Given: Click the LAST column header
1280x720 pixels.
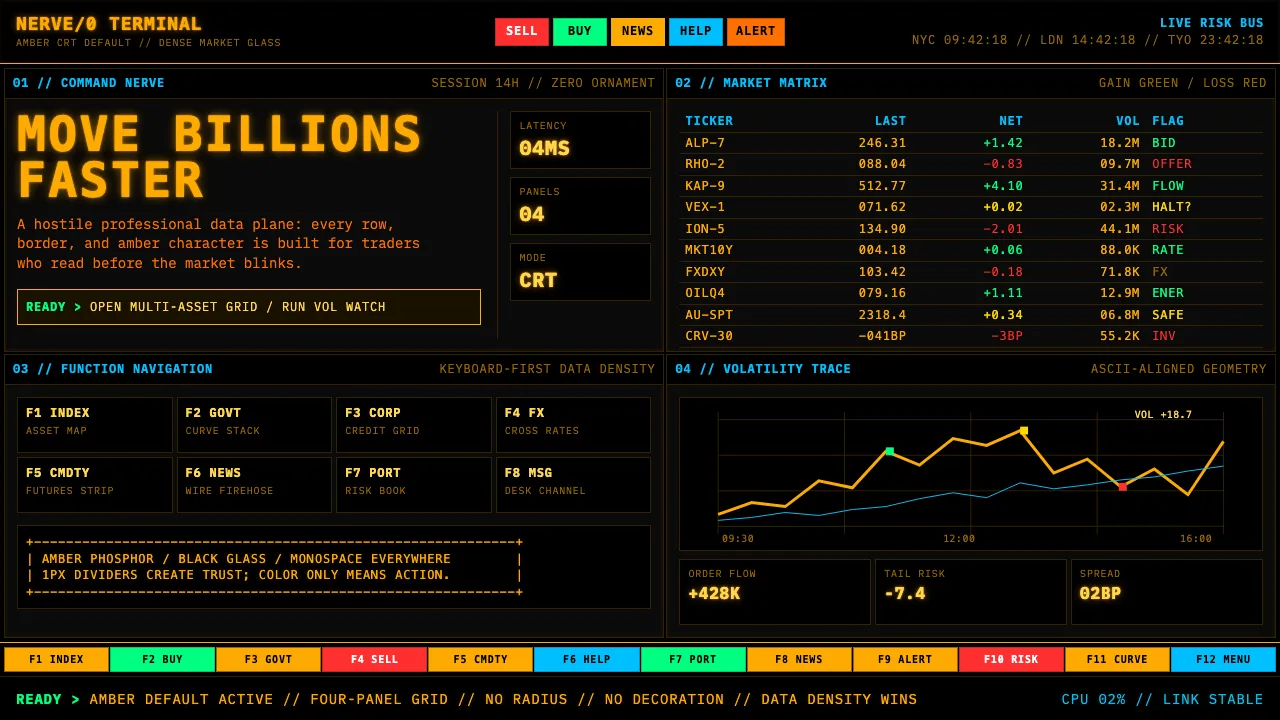Looking at the screenshot, I should (890, 121).
